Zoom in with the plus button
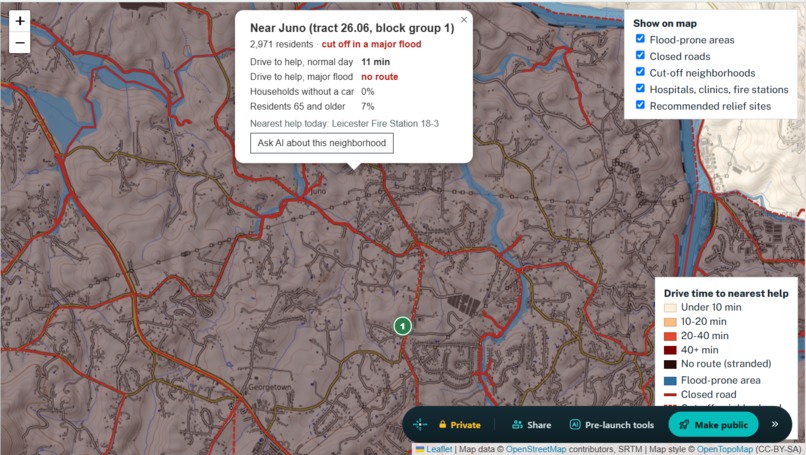Screen dimensions: 806x455 20,21
